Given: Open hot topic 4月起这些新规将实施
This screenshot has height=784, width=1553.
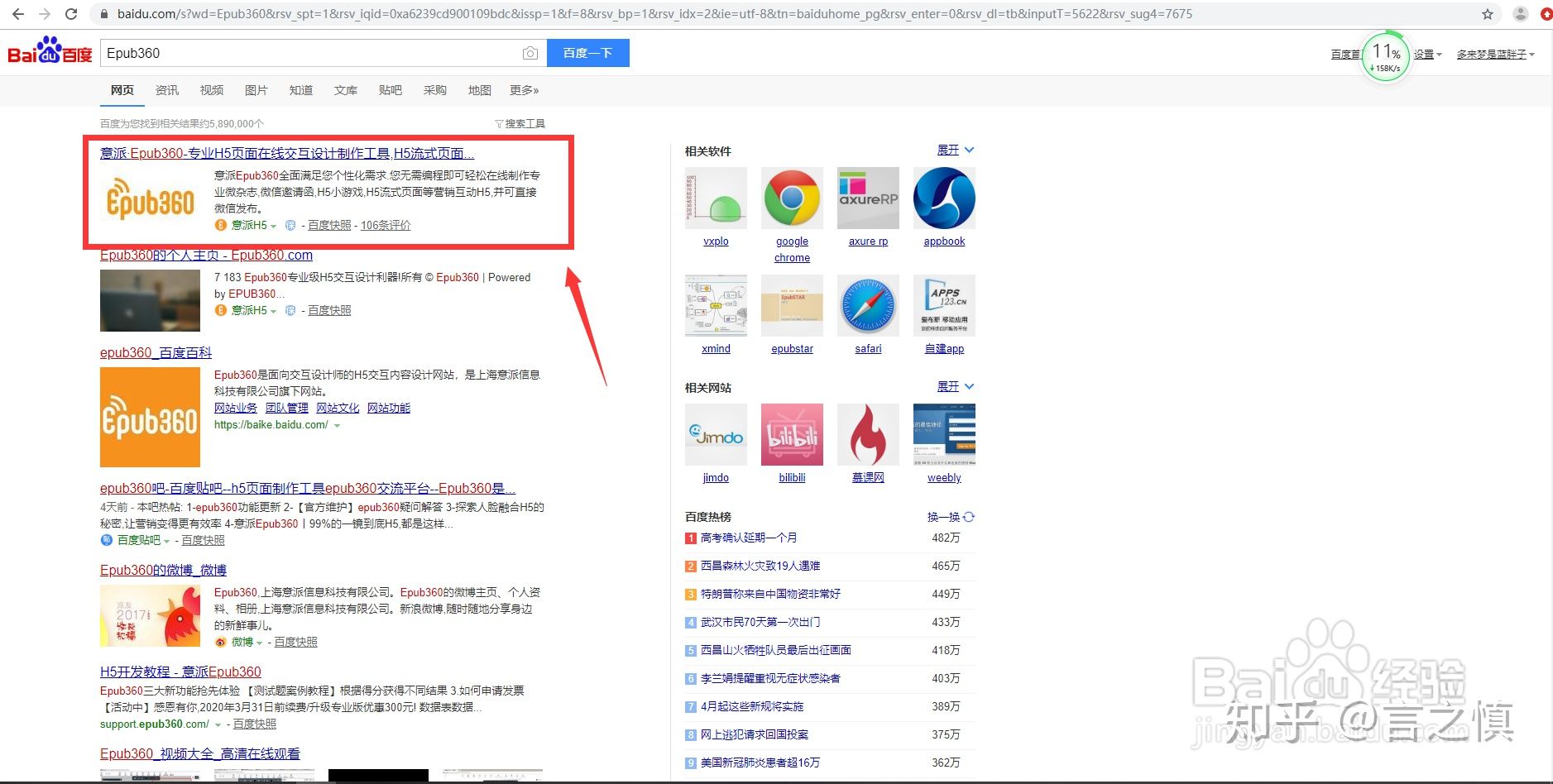Looking at the screenshot, I should pyautogui.click(x=752, y=706).
